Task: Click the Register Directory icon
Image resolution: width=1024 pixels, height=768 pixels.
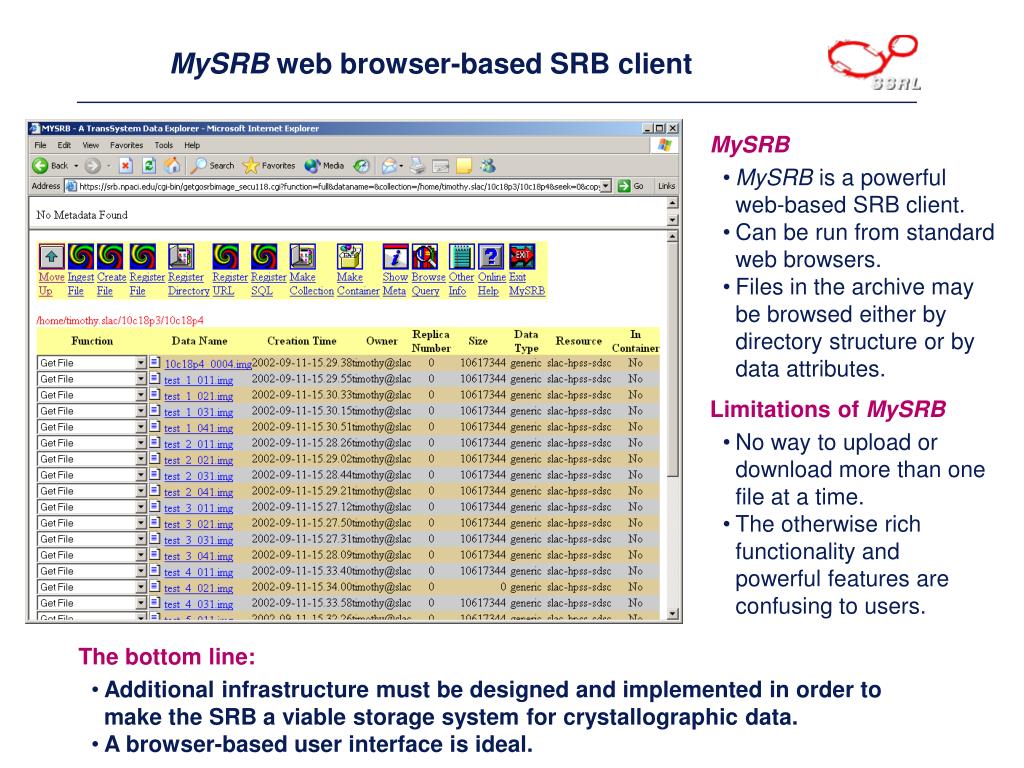Action: point(181,257)
